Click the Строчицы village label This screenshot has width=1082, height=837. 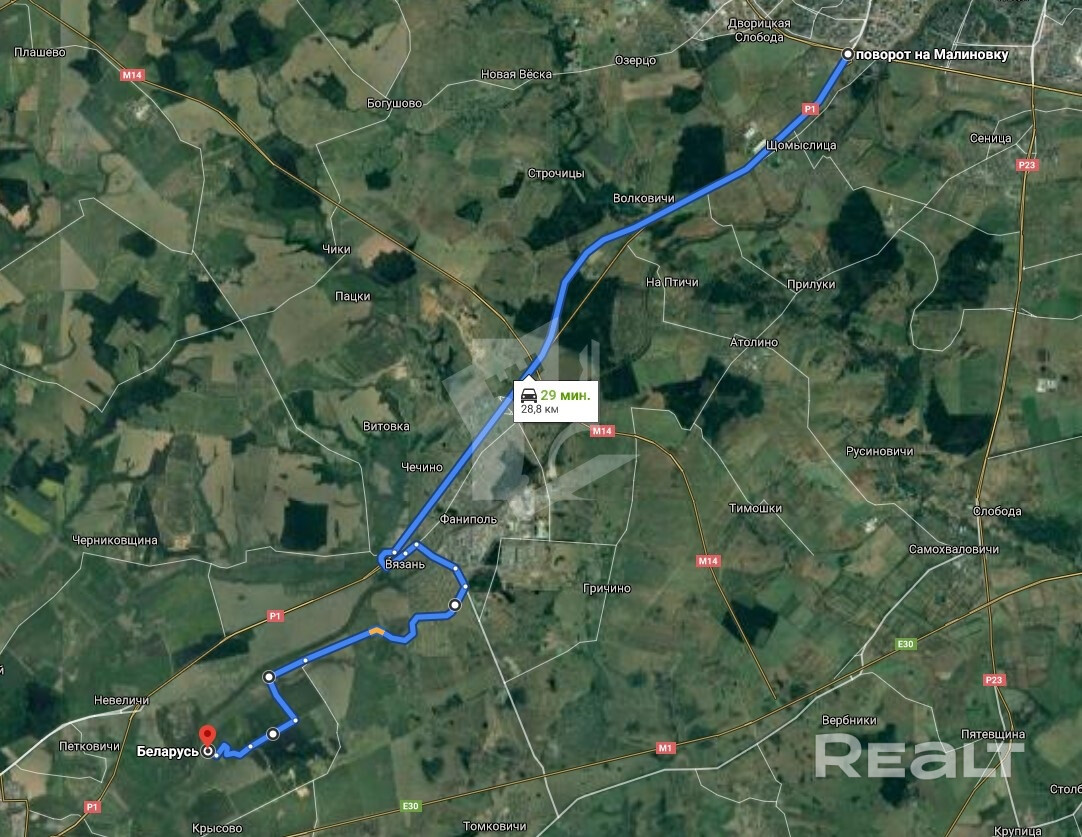556,173
